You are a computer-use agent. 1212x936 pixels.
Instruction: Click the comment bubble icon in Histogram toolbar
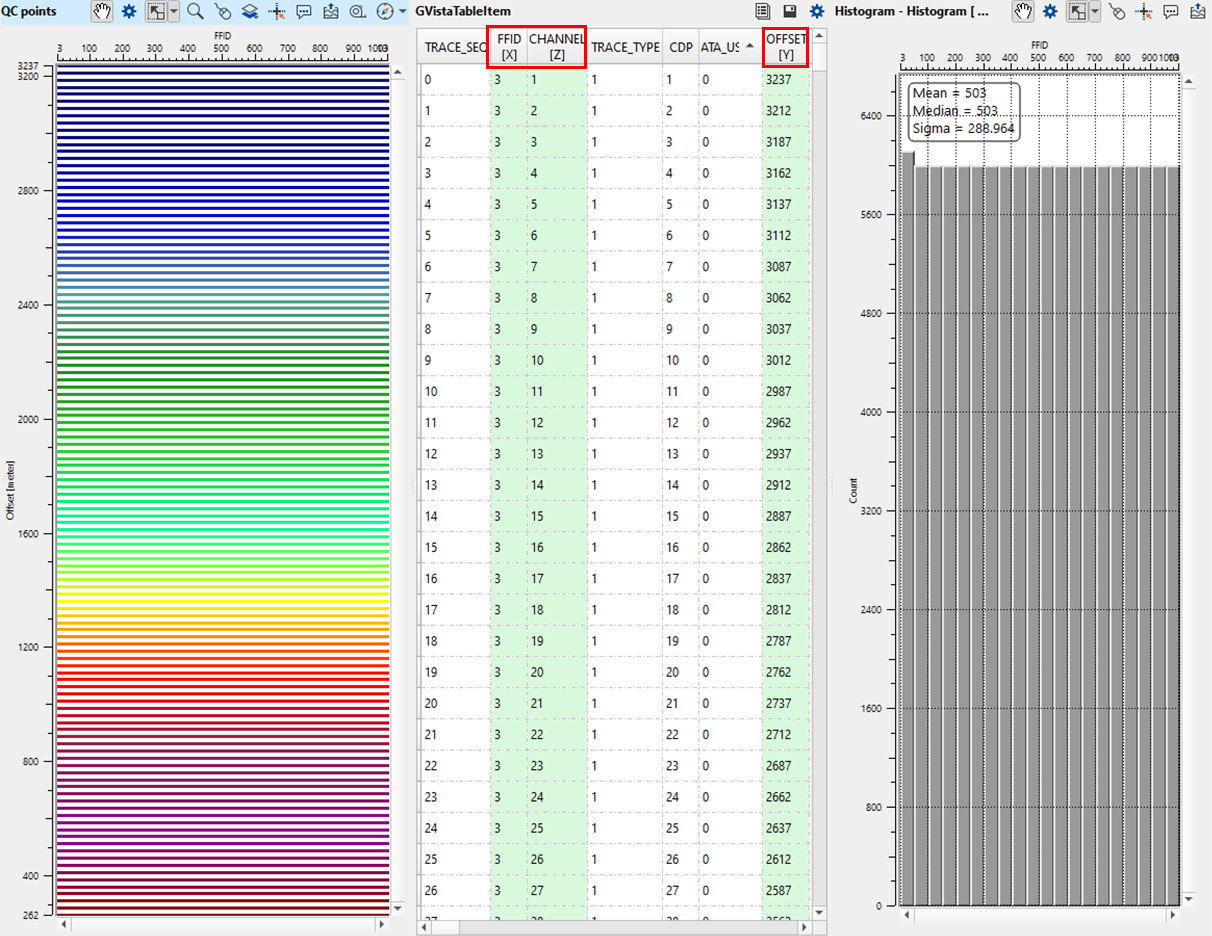click(1171, 11)
